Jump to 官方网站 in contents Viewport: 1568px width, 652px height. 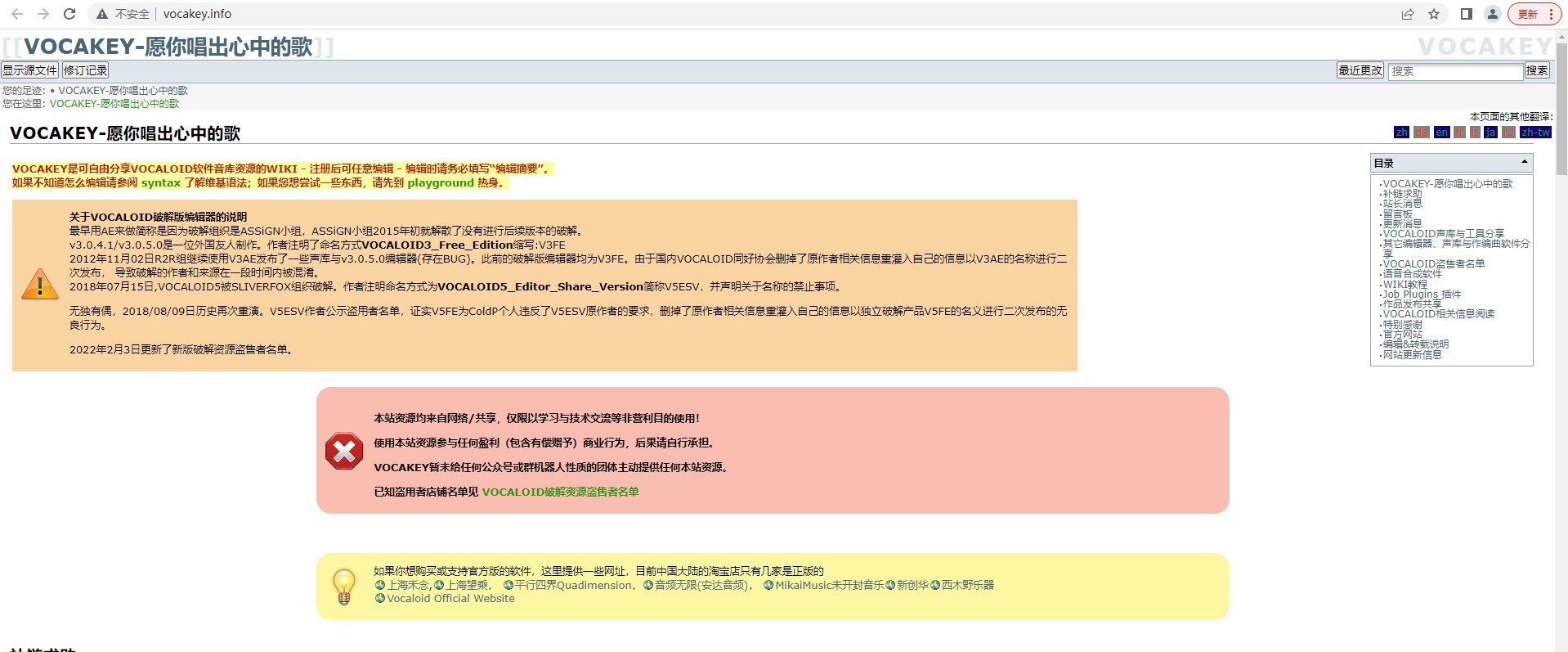click(1402, 335)
